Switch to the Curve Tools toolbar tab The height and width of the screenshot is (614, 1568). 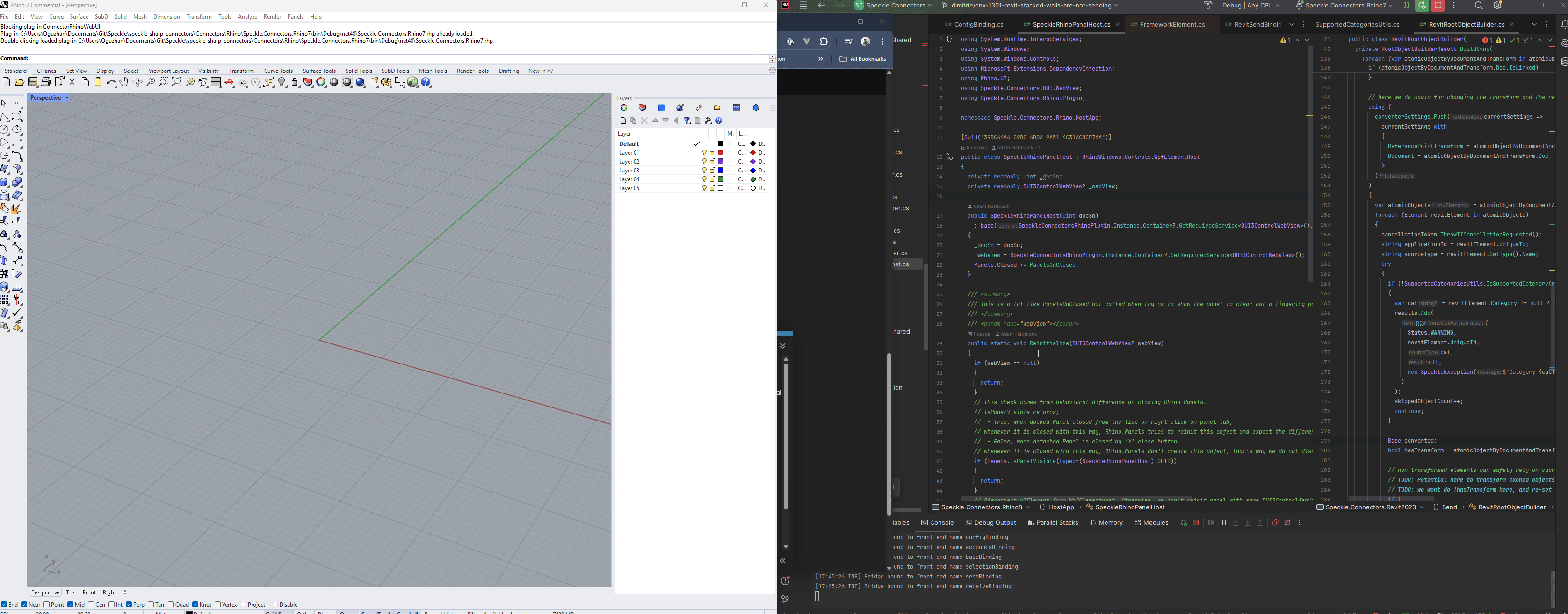pyautogui.click(x=278, y=71)
